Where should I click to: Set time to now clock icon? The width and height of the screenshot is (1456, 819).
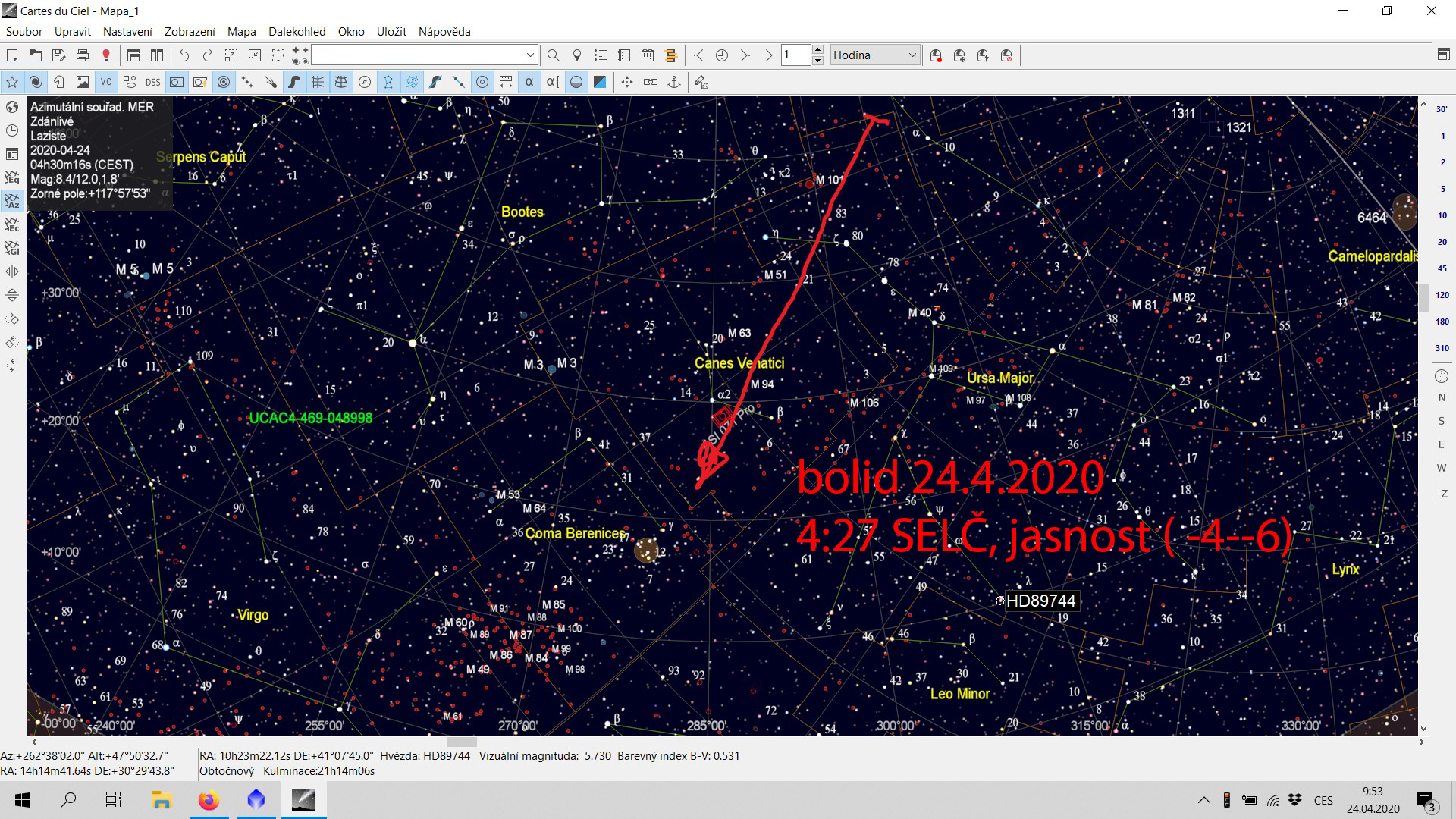722,55
